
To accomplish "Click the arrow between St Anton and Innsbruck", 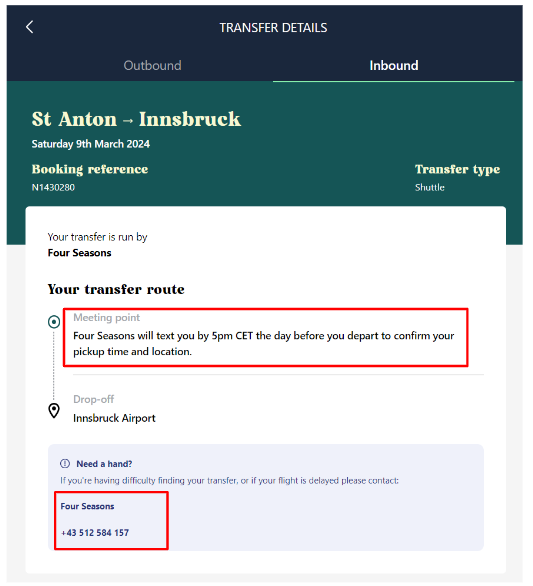I will click(128, 121).
